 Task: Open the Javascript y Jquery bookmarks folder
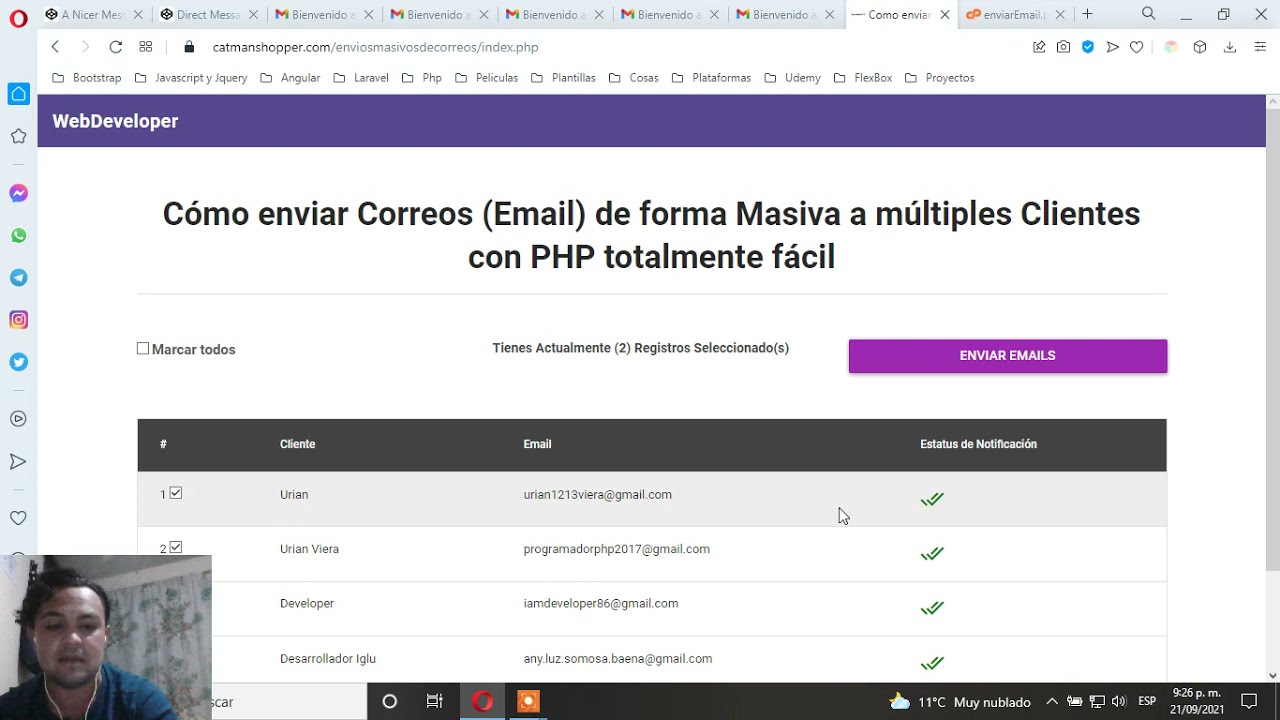(x=191, y=78)
